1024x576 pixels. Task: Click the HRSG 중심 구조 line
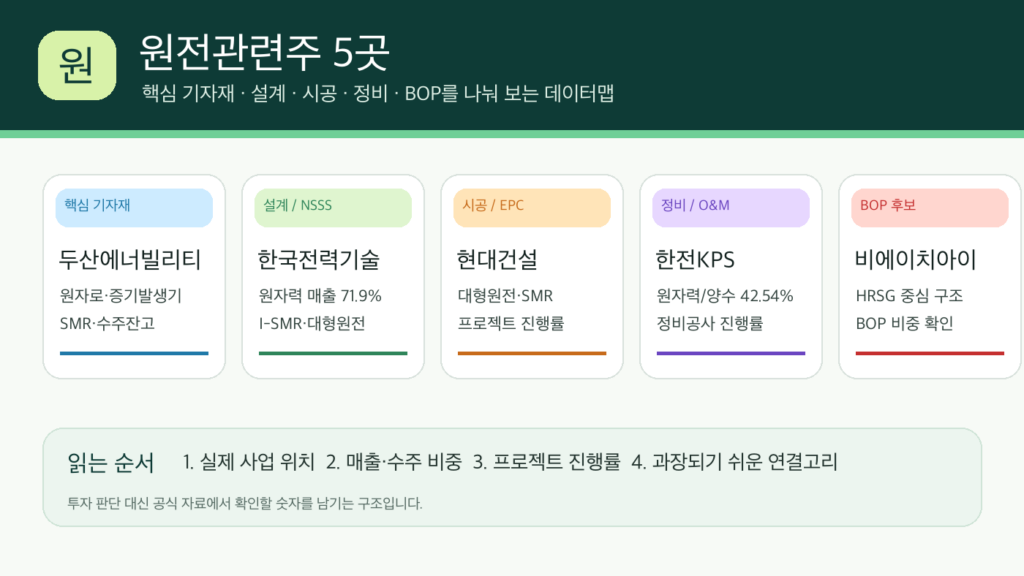click(909, 296)
